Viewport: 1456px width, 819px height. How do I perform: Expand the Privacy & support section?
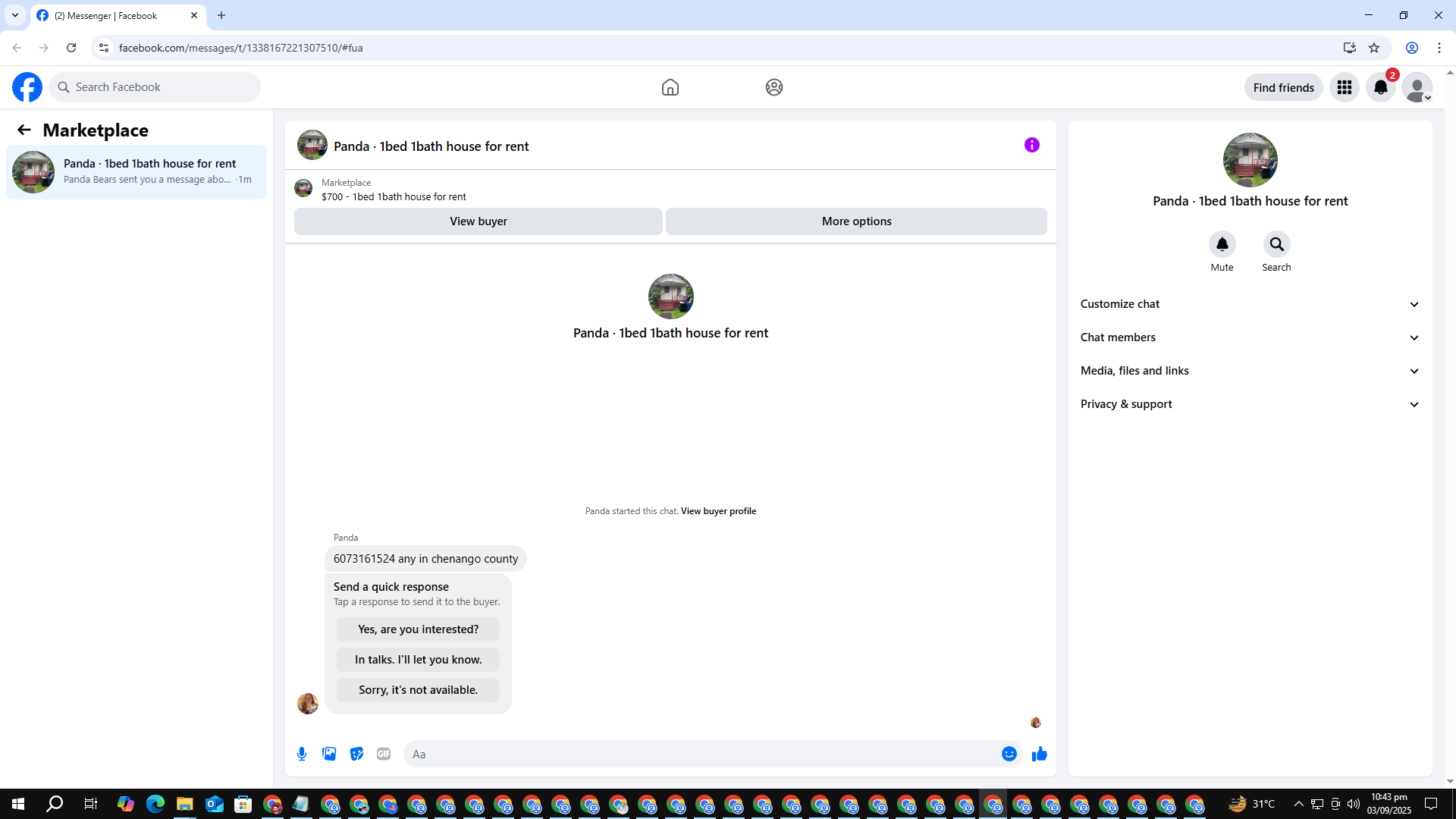(1250, 404)
